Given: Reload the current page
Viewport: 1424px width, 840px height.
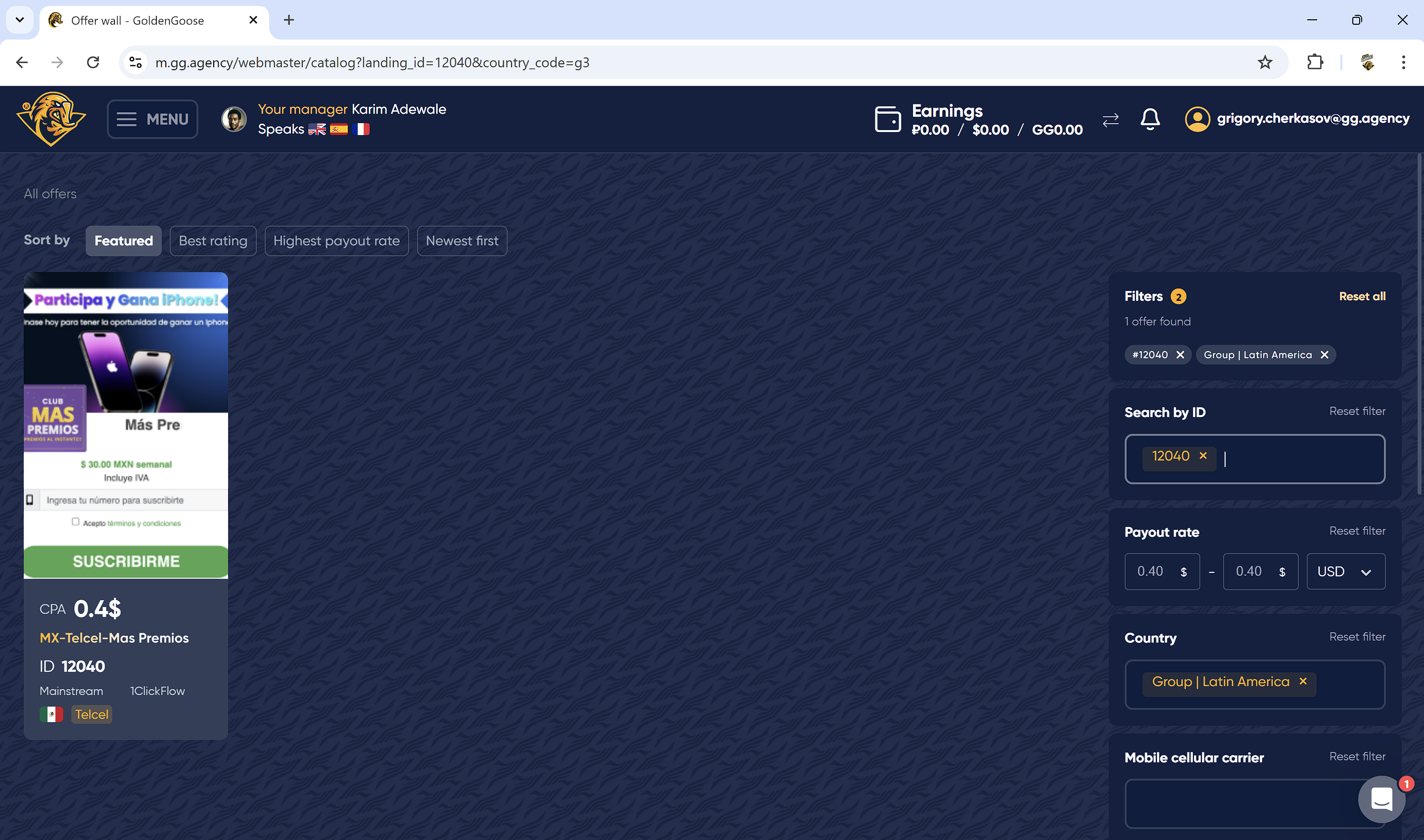Looking at the screenshot, I should [94, 62].
